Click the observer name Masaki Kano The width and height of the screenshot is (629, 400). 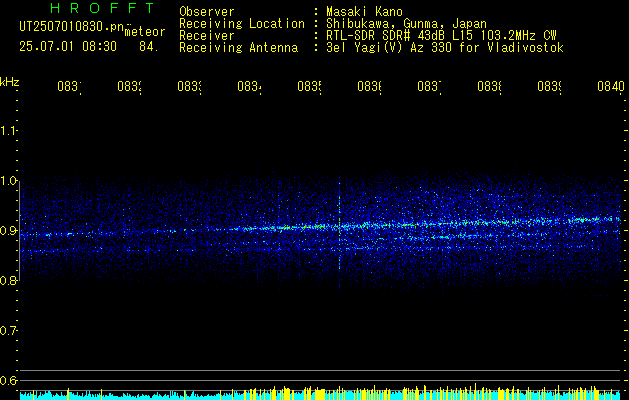(x=364, y=12)
